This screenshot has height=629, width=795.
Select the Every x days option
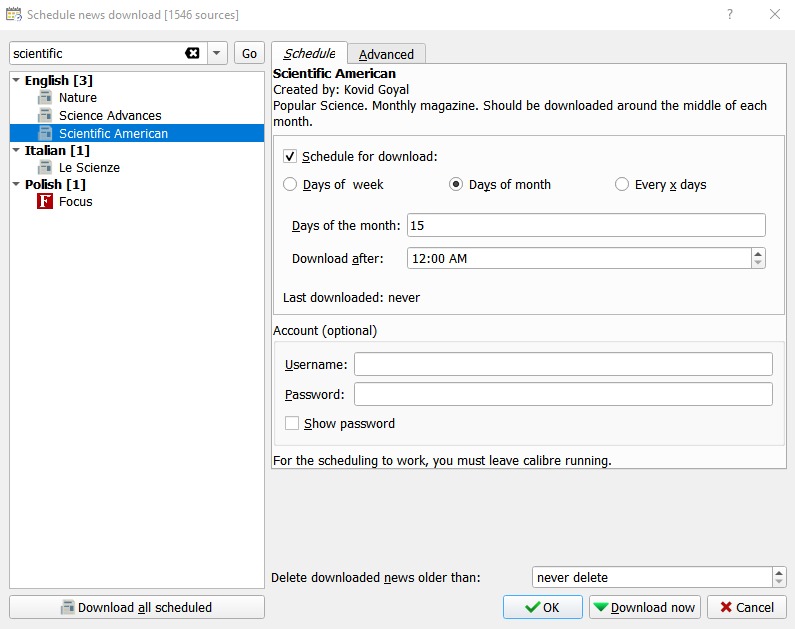[x=622, y=184]
